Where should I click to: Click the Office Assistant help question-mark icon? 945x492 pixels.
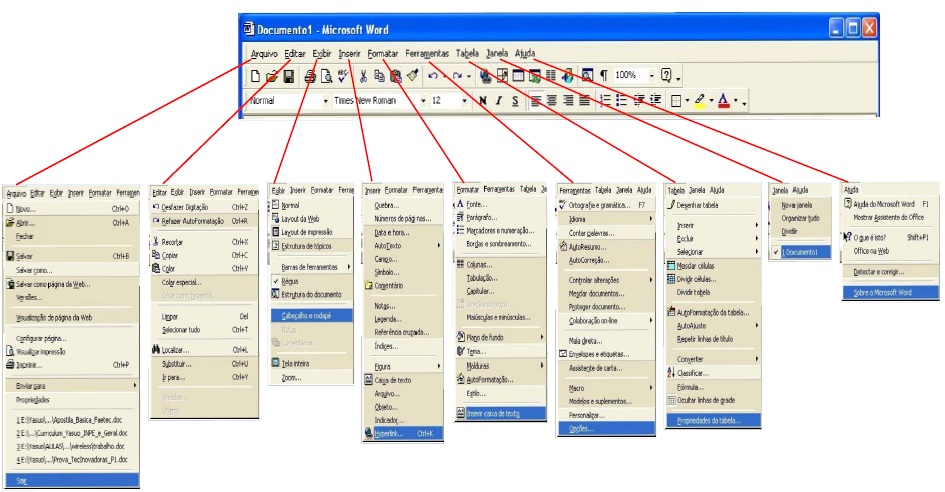(x=666, y=75)
